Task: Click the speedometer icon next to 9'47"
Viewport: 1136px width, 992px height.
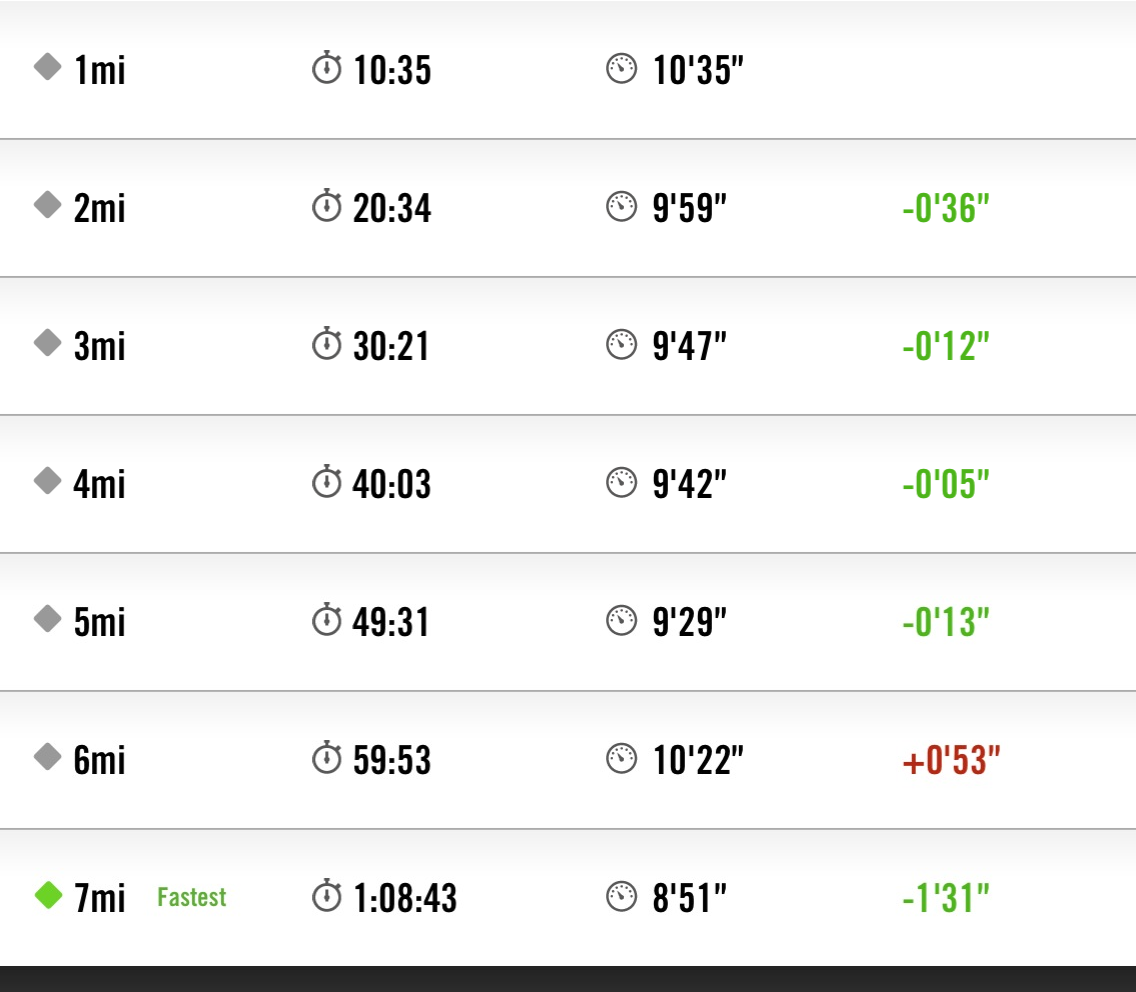Action: point(621,344)
